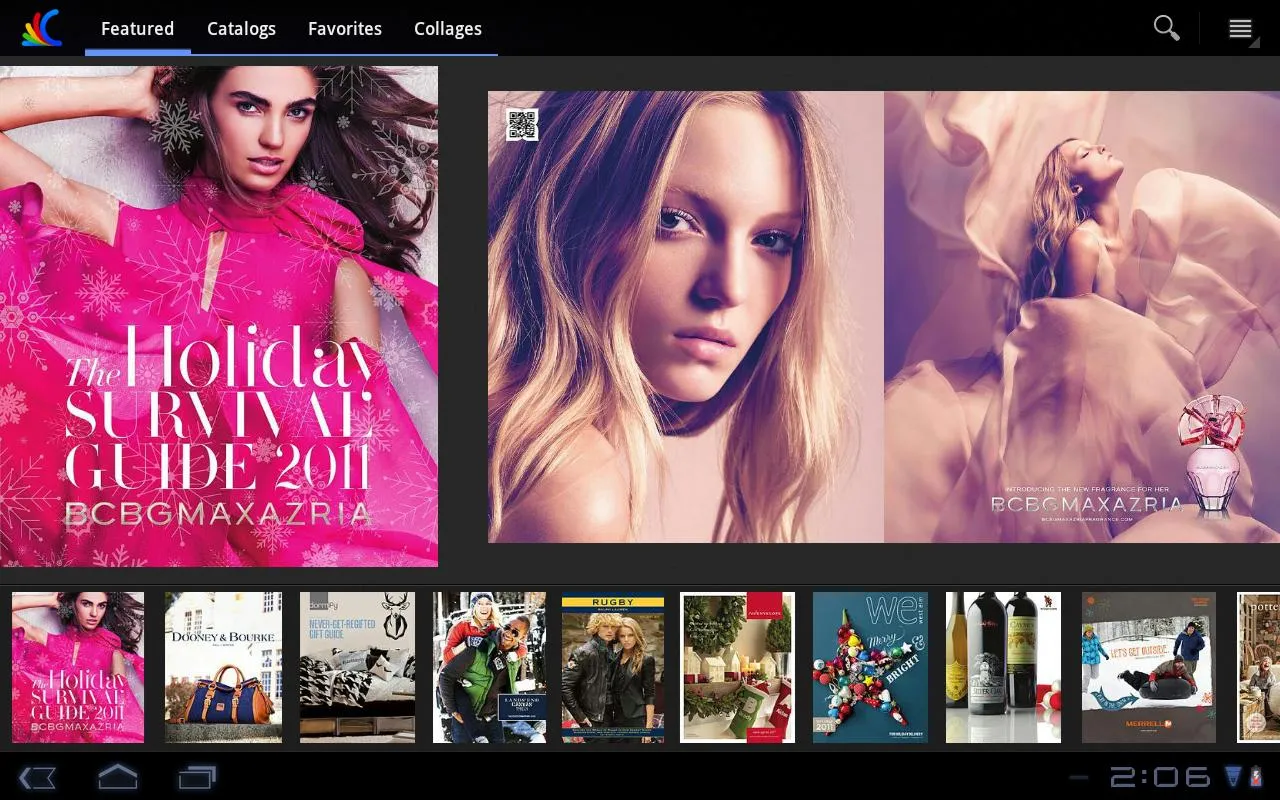This screenshot has height=800, width=1280.
Task: Choose the Rugby Ralph Lauren catalog thumbnail
Action: pos(613,667)
